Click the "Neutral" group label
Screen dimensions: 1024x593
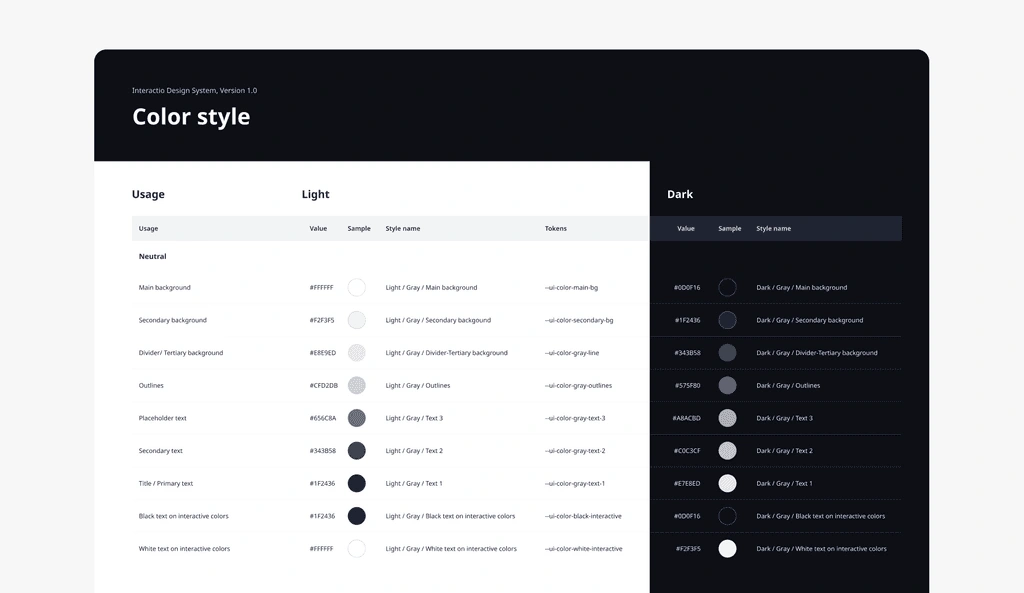[152, 256]
